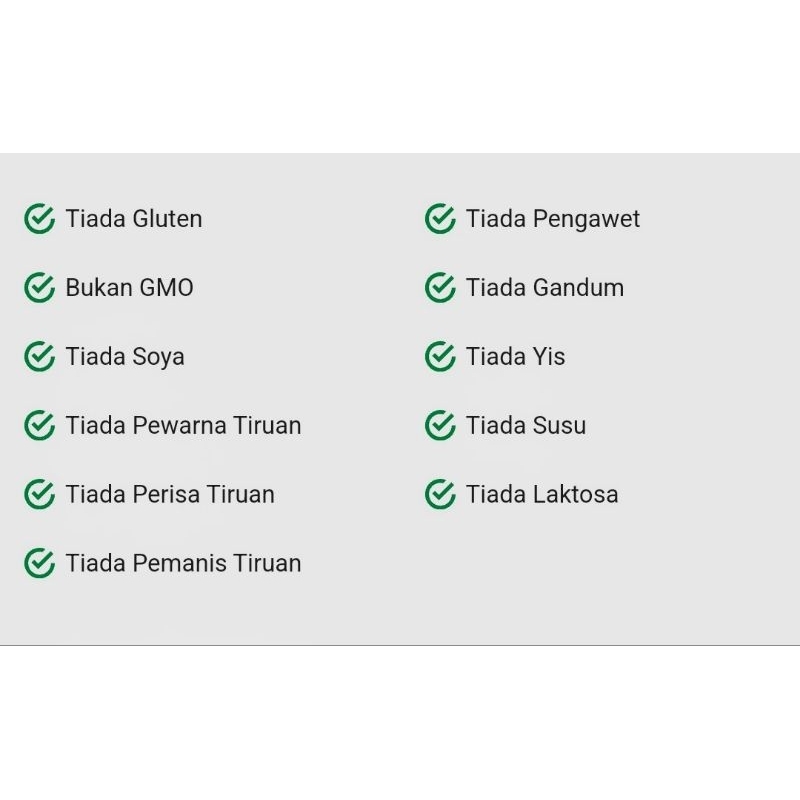Viewport: 800px width, 800px height.
Task: Click the Tiada Gluten text label
Action: pos(134,219)
